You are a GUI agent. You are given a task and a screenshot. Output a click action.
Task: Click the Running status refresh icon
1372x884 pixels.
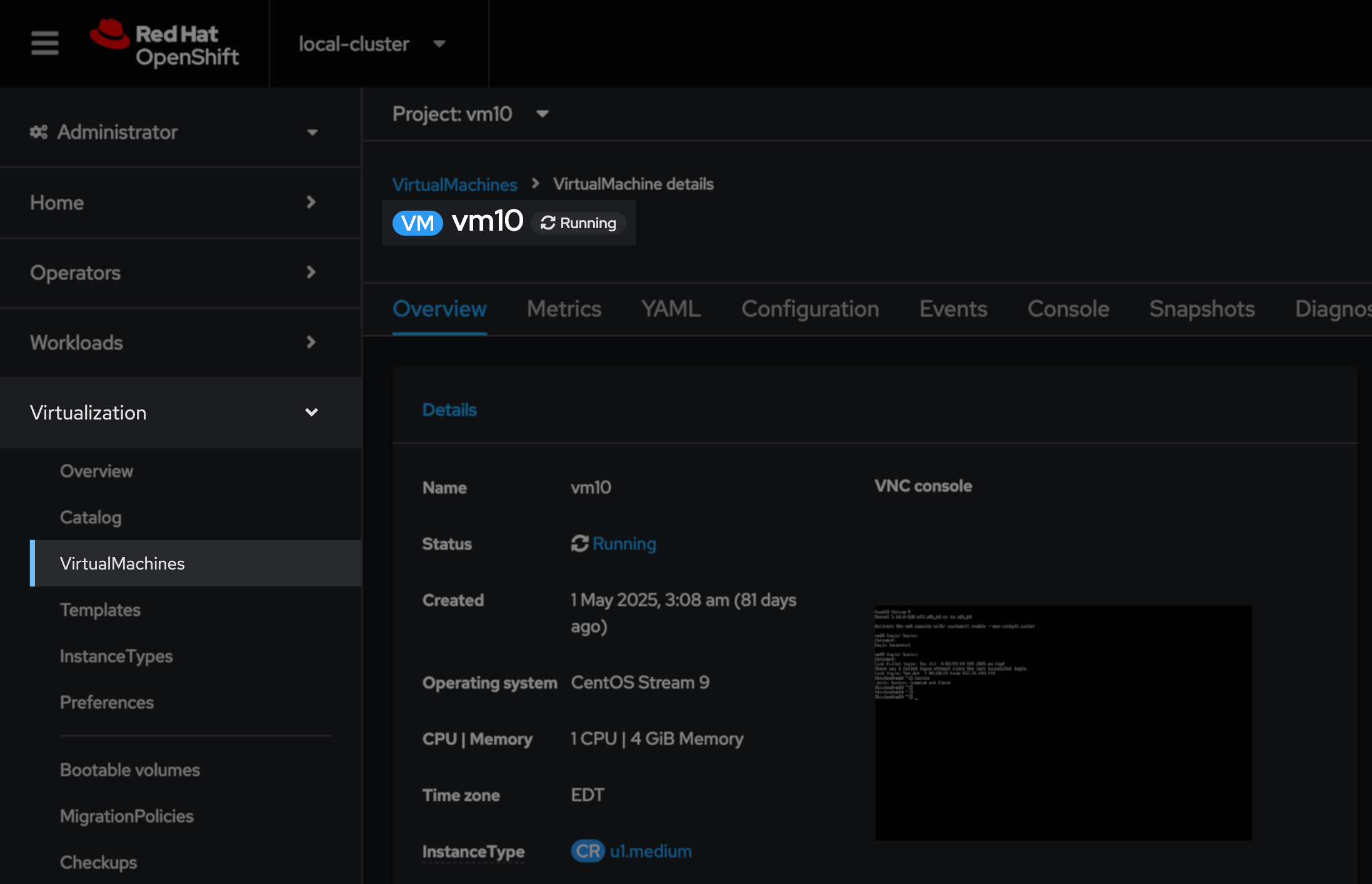tap(548, 223)
